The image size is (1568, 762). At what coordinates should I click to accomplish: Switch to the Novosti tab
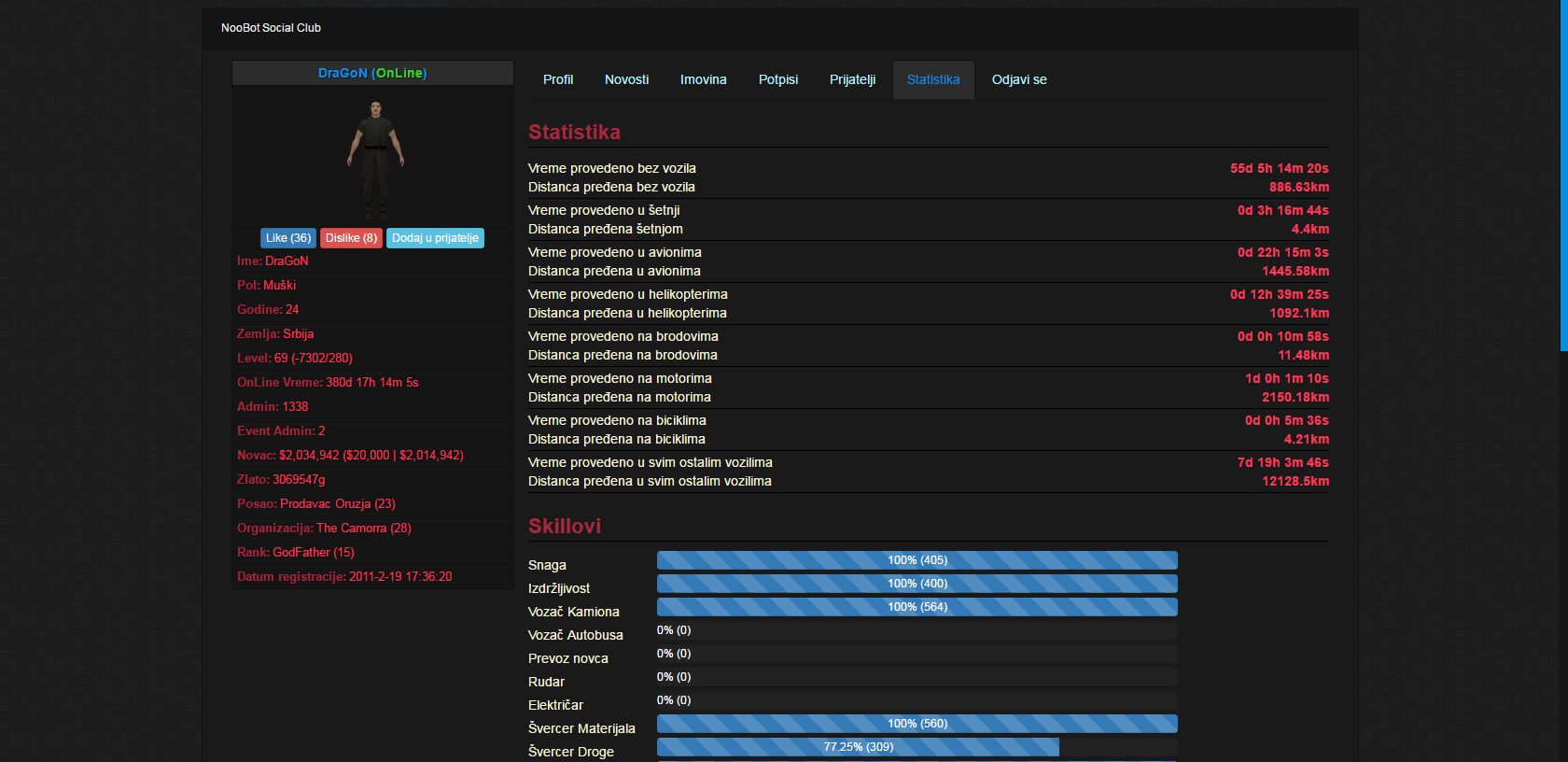[x=626, y=79]
